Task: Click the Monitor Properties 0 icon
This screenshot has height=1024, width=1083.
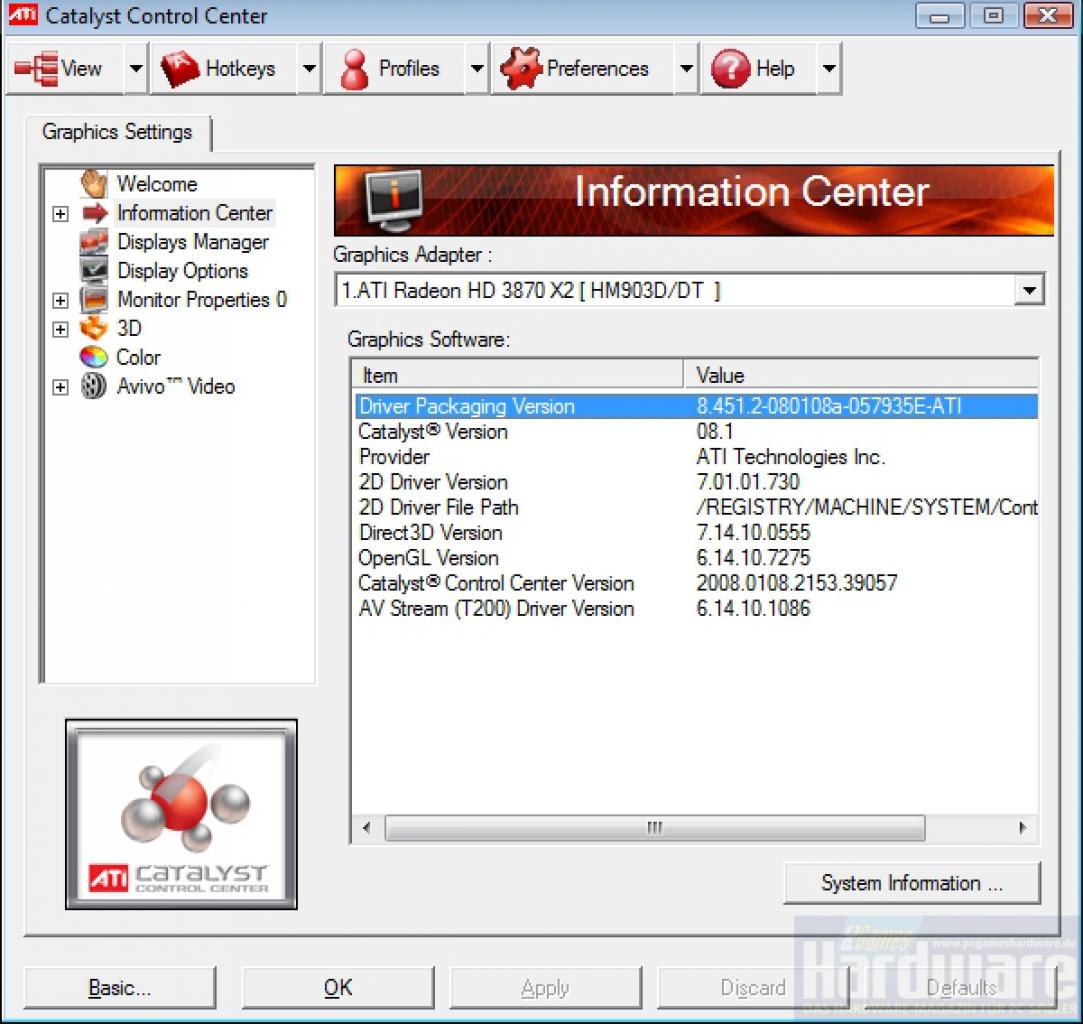Action: point(94,300)
